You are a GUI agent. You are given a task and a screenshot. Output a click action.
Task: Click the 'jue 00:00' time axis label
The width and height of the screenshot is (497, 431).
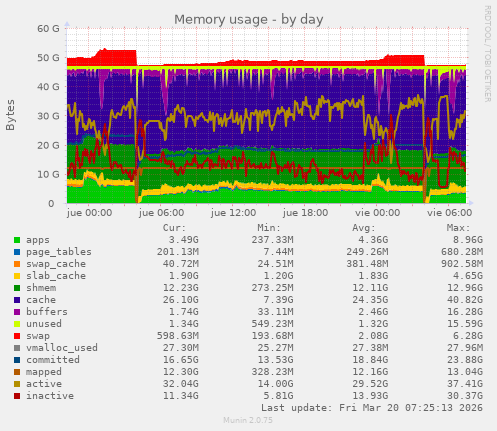click(89, 213)
